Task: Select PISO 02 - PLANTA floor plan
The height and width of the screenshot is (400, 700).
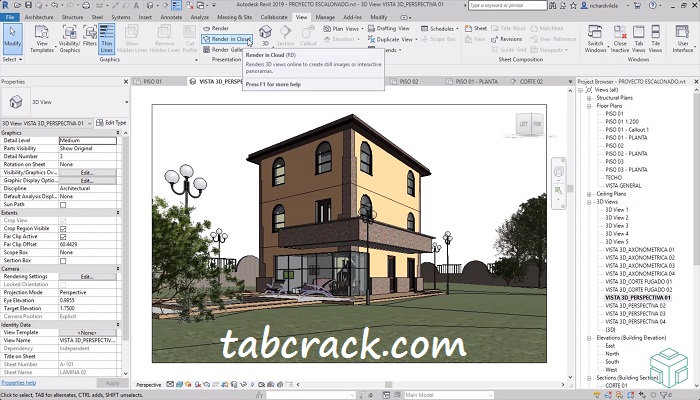Action: pos(626,154)
